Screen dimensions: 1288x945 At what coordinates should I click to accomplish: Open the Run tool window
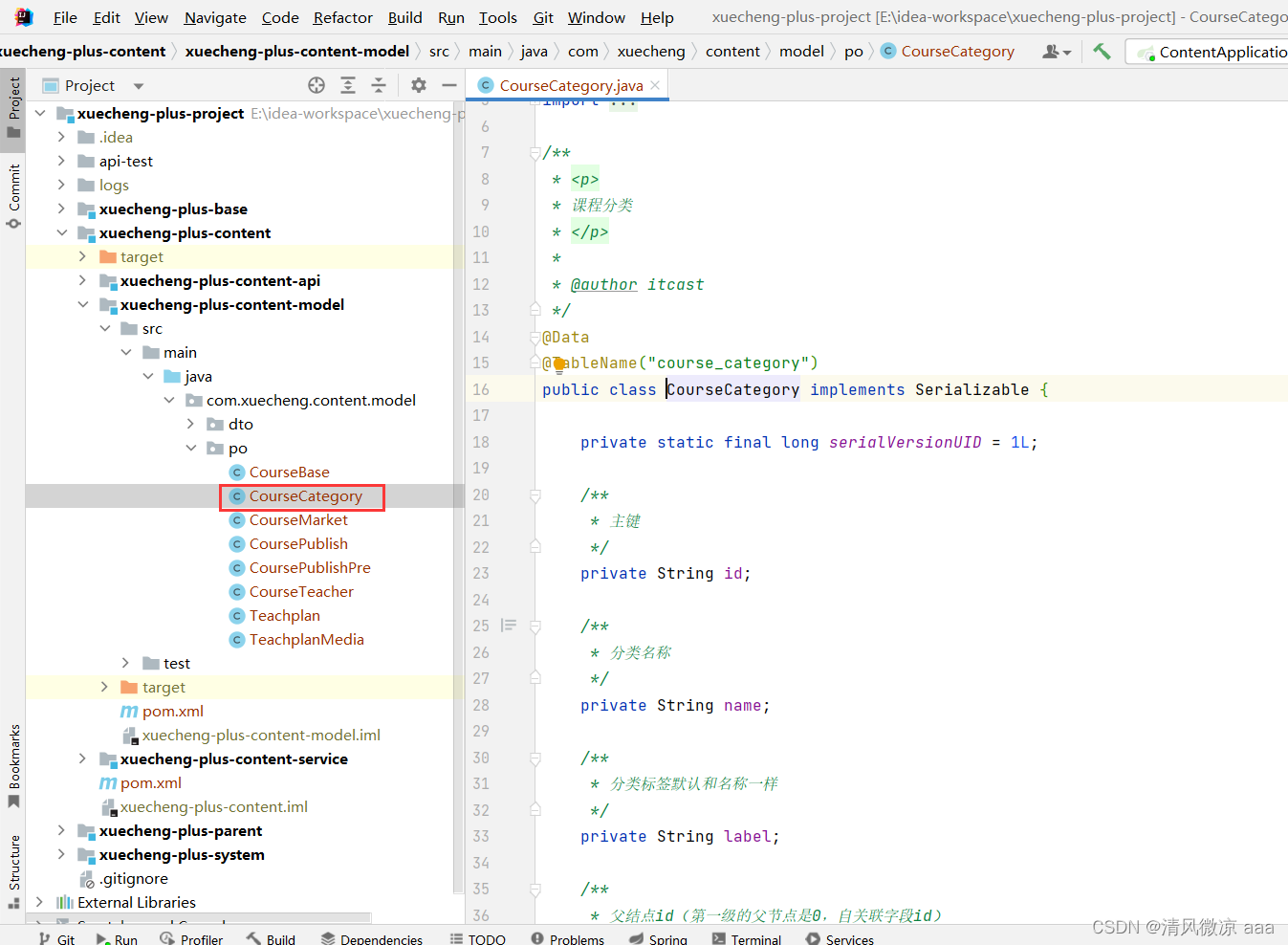click(117, 939)
